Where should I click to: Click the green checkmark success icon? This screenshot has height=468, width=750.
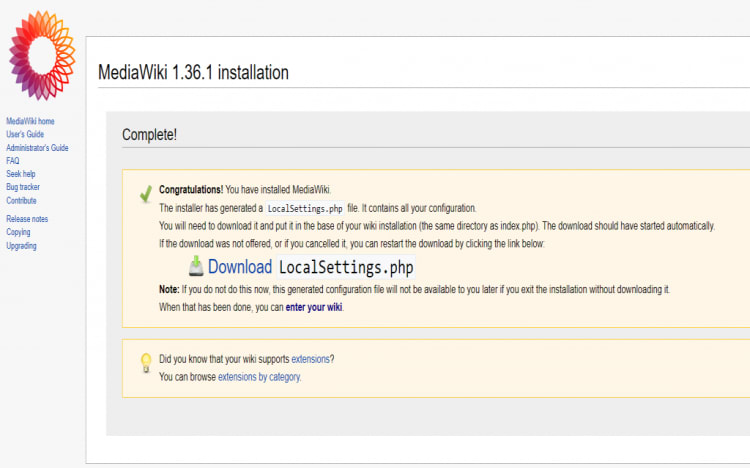coord(146,194)
